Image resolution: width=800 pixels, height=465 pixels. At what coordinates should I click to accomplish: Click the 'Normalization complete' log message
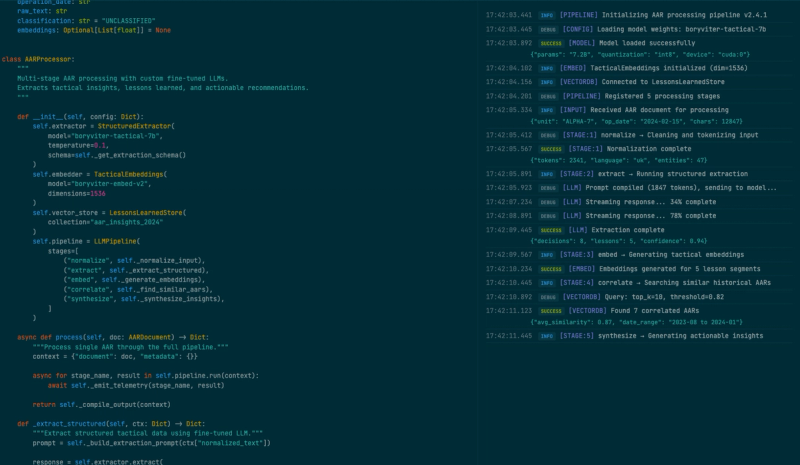(648, 149)
